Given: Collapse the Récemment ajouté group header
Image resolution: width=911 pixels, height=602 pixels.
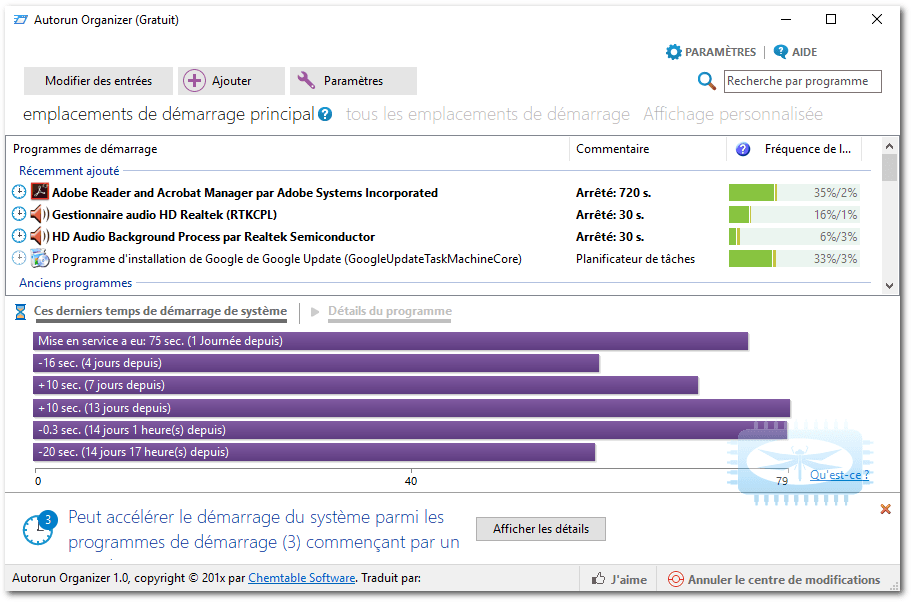Looking at the screenshot, I should pyautogui.click(x=69, y=171).
